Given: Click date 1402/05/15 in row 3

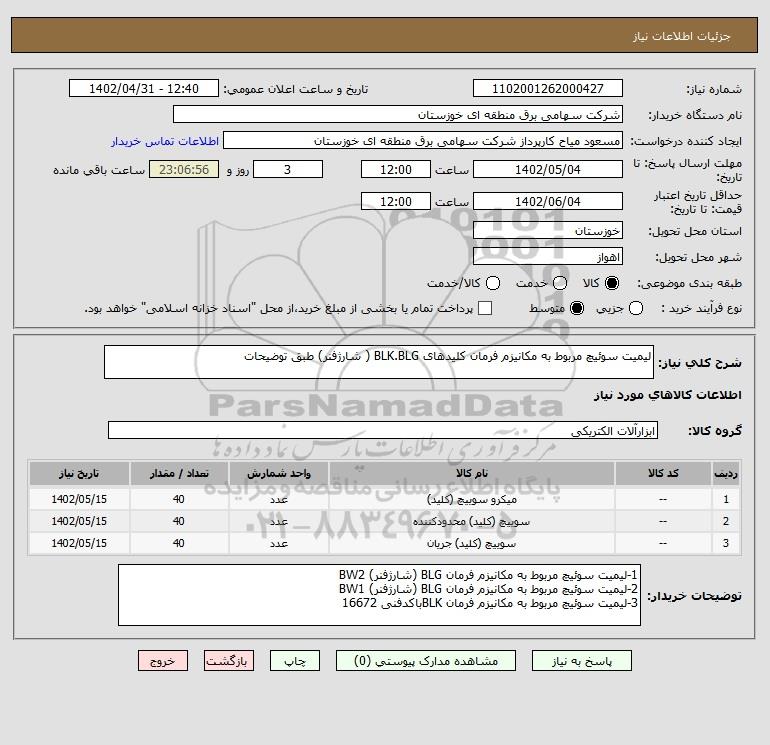Looking at the screenshot, I should point(79,543).
